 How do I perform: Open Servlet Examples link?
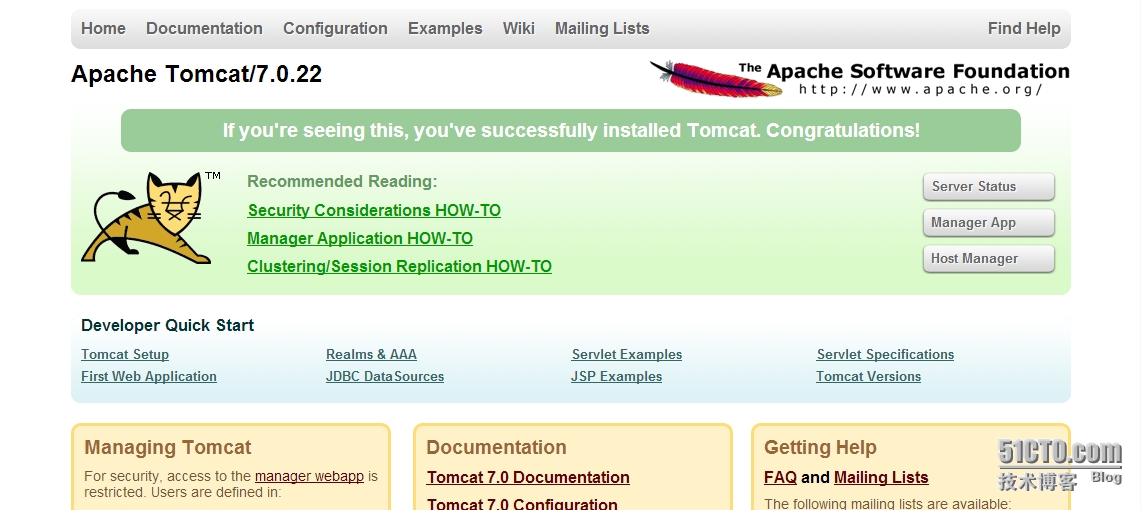click(627, 354)
